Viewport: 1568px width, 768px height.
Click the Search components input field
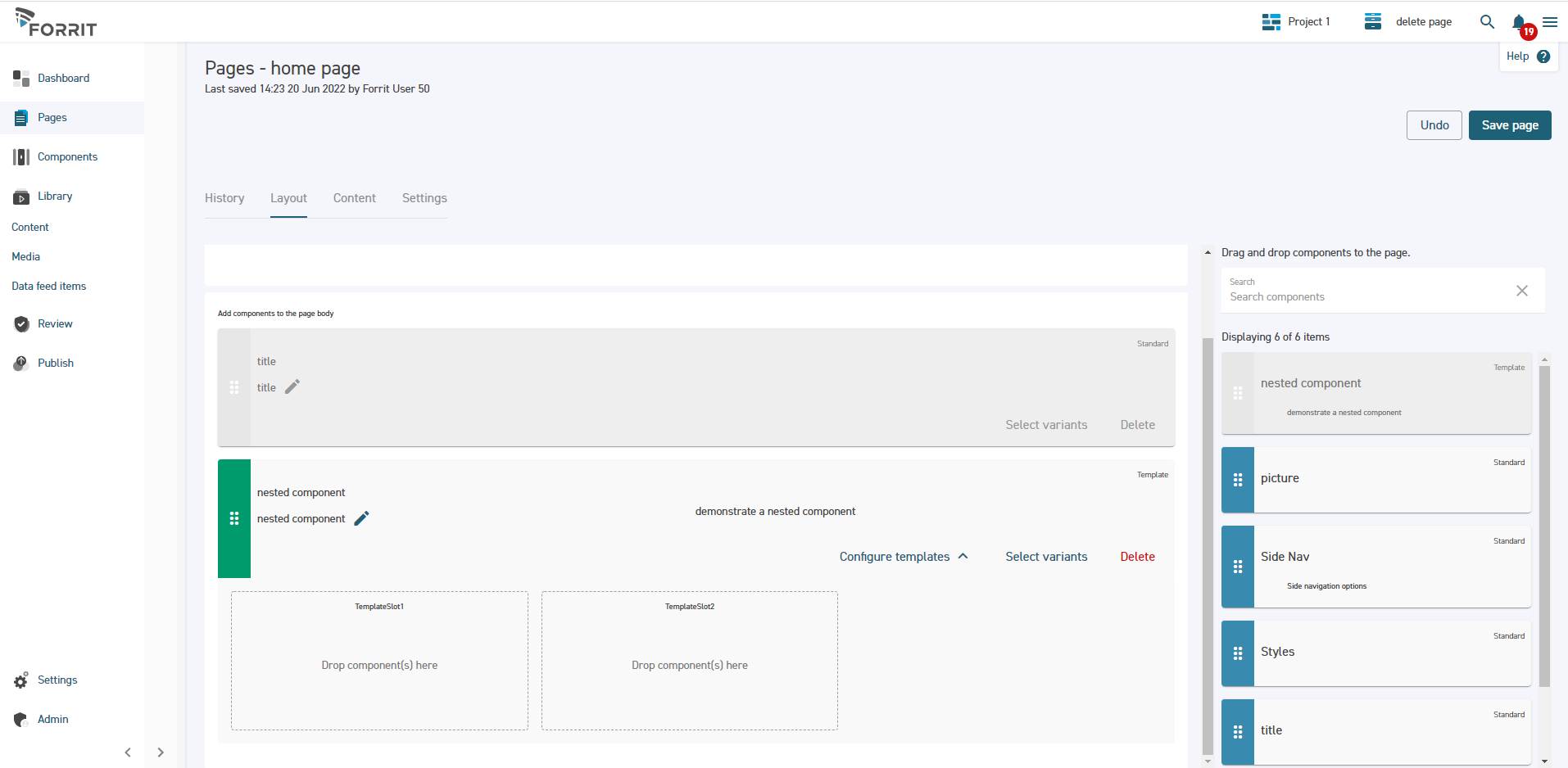[1364, 296]
